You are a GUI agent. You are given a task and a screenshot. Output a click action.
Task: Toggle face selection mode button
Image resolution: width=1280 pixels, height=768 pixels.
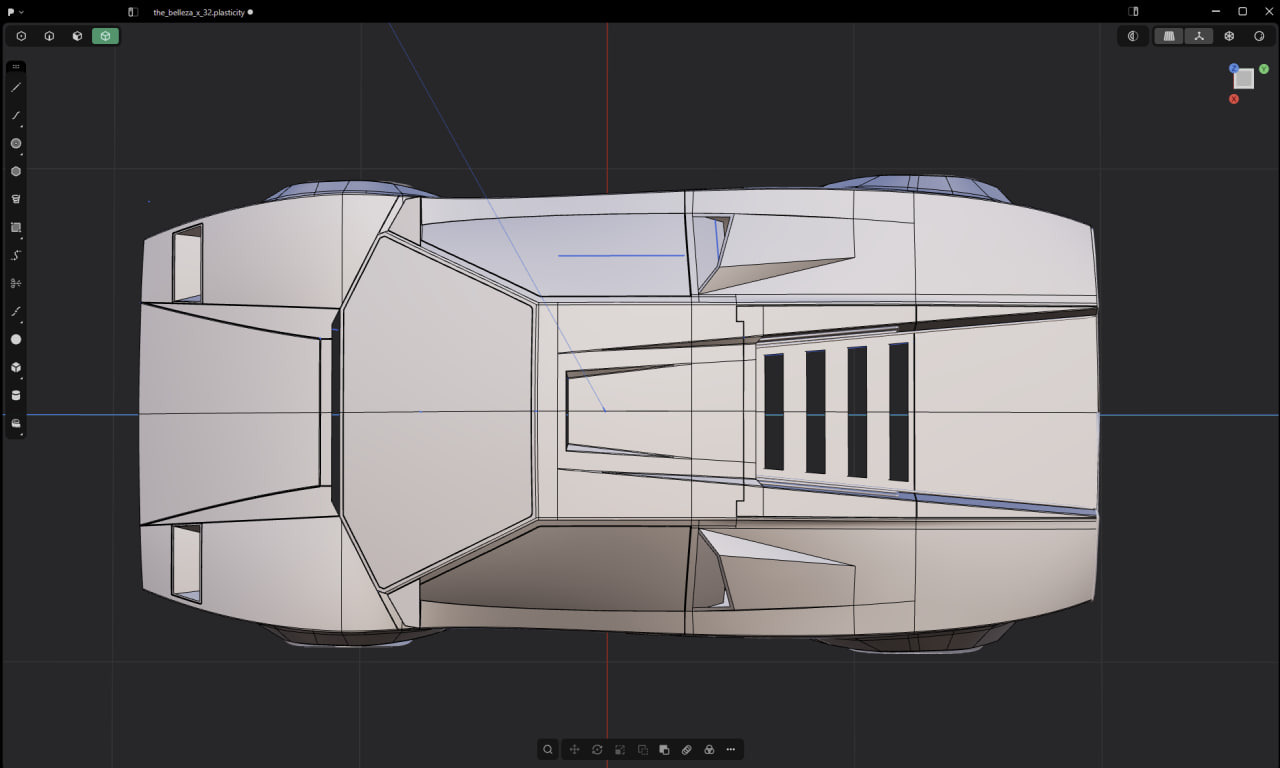[77, 36]
